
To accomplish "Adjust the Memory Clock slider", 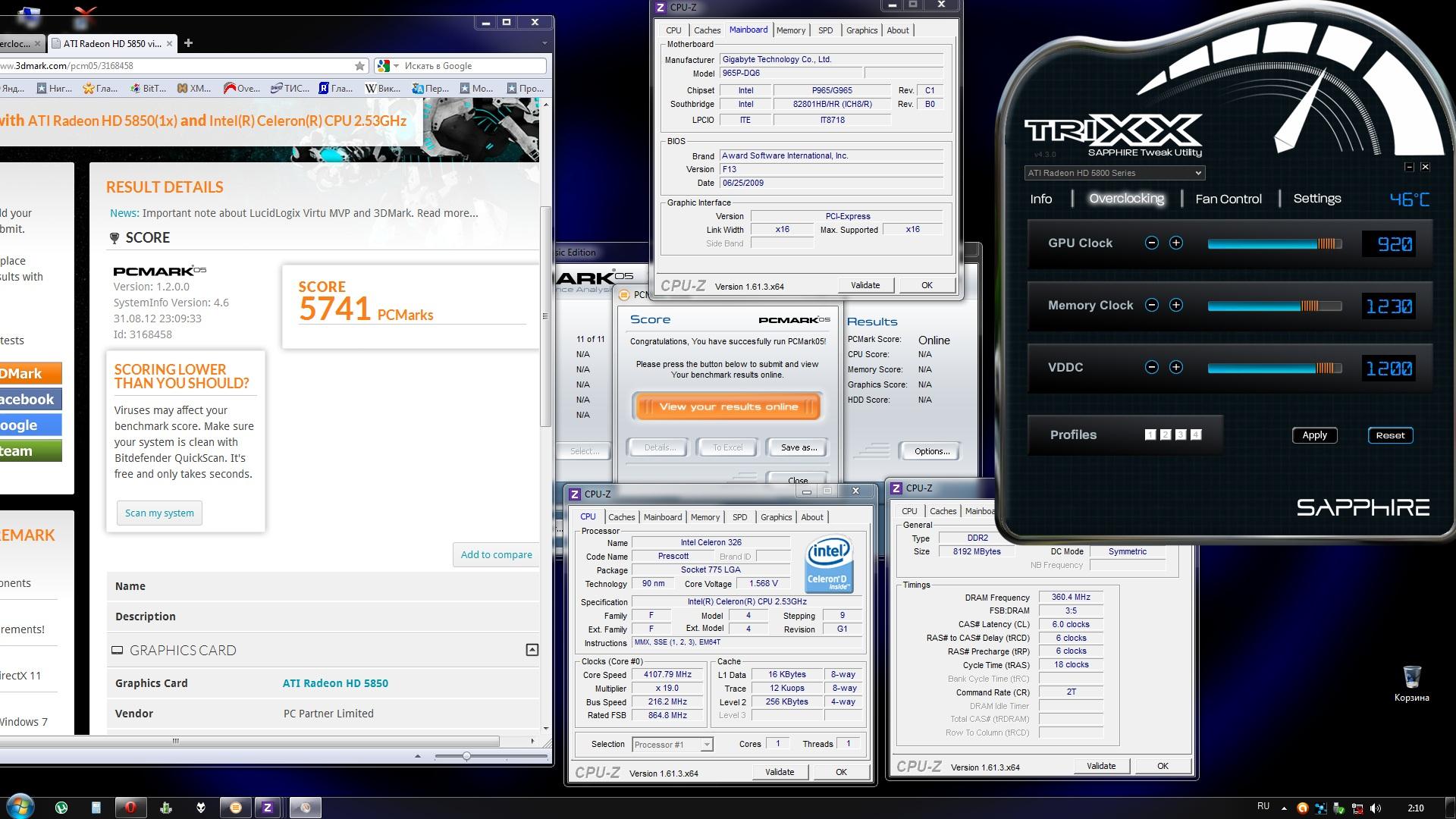I will pyautogui.click(x=1274, y=306).
